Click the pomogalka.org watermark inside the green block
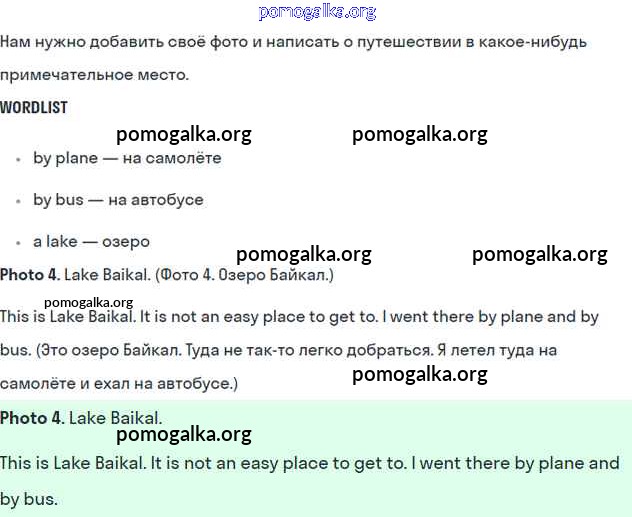This screenshot has width=632, height=517. click(184, 434)
